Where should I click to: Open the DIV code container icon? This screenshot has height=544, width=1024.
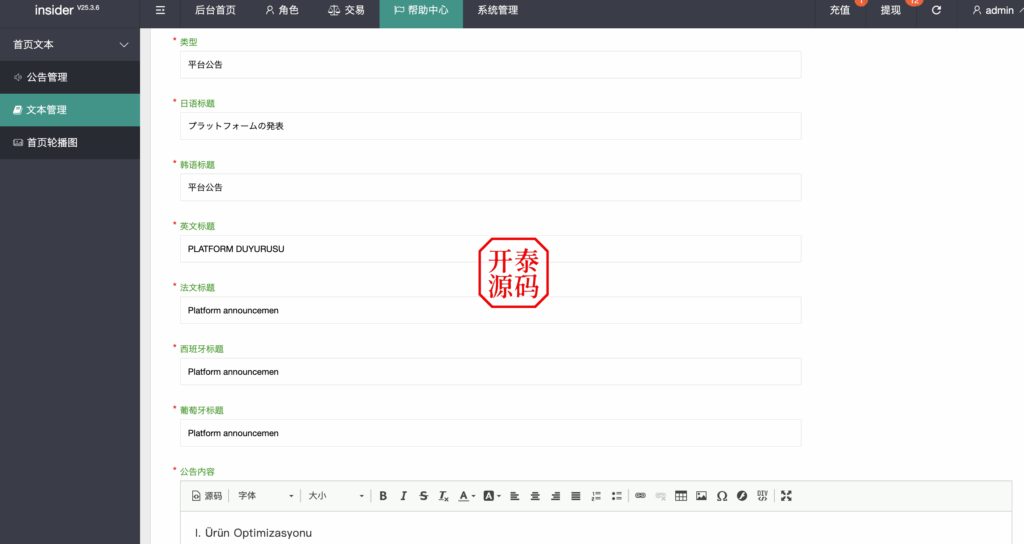[761, 496]
